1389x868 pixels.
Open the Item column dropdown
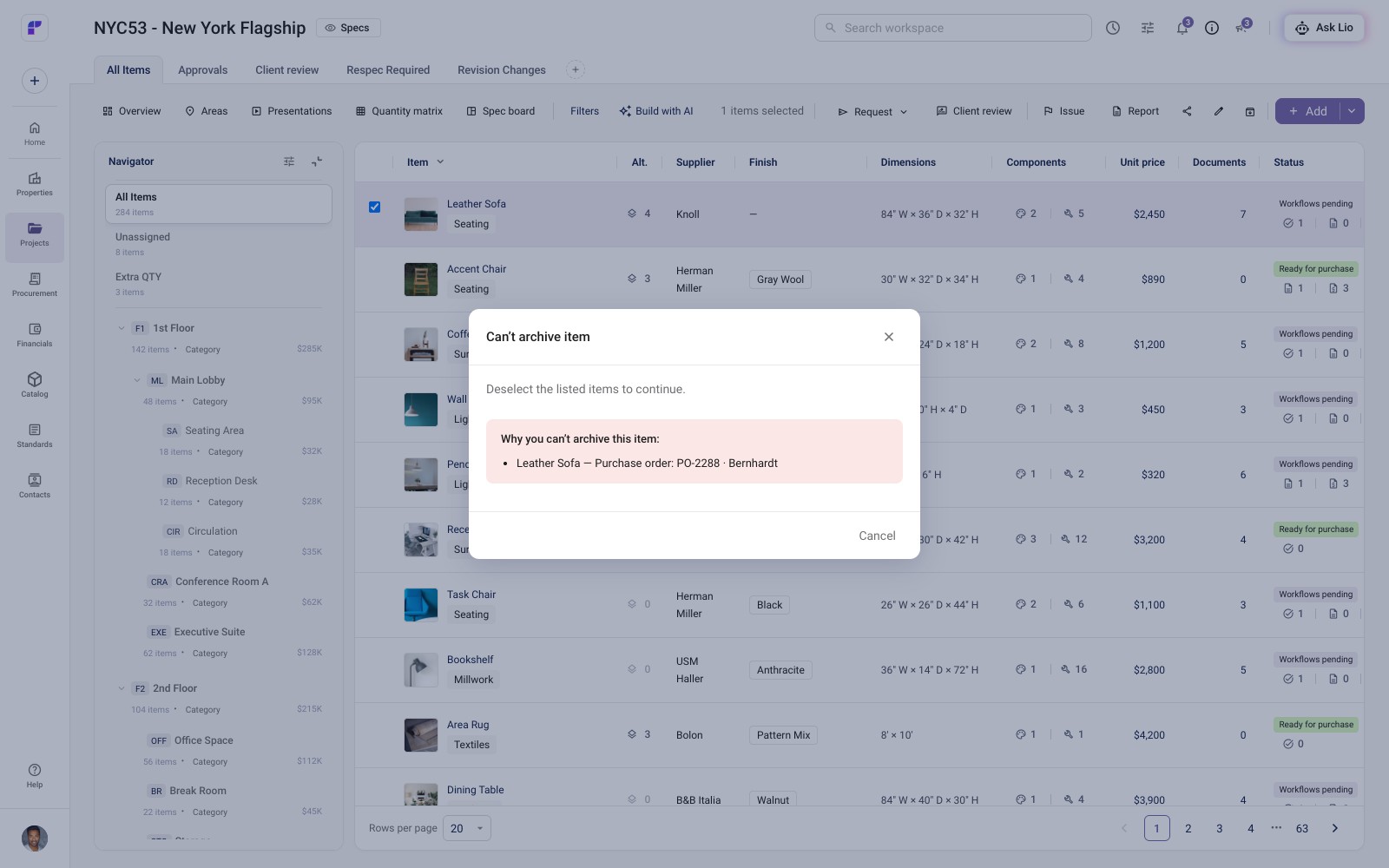(x=440, y=162)
